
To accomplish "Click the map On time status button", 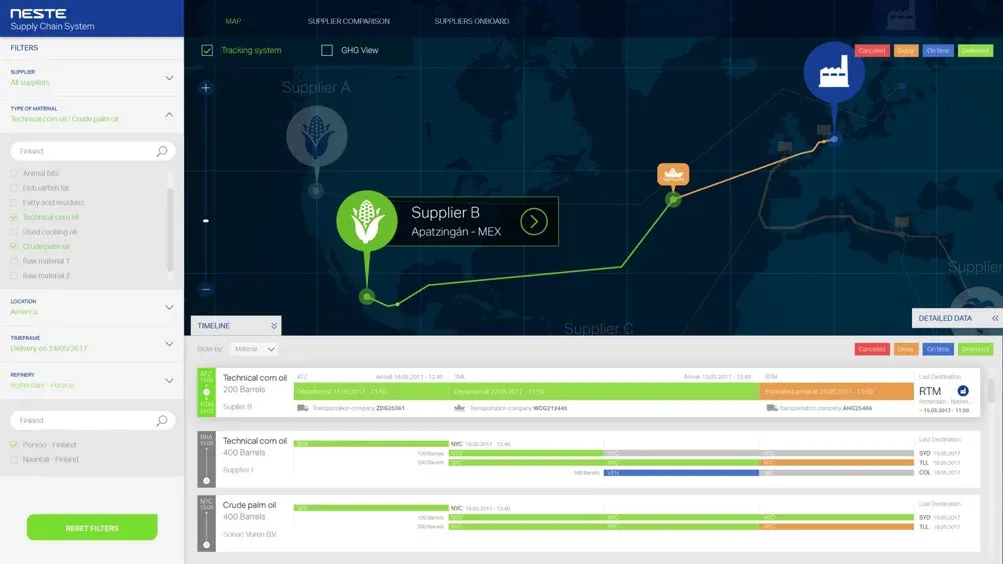I will 938,51.
